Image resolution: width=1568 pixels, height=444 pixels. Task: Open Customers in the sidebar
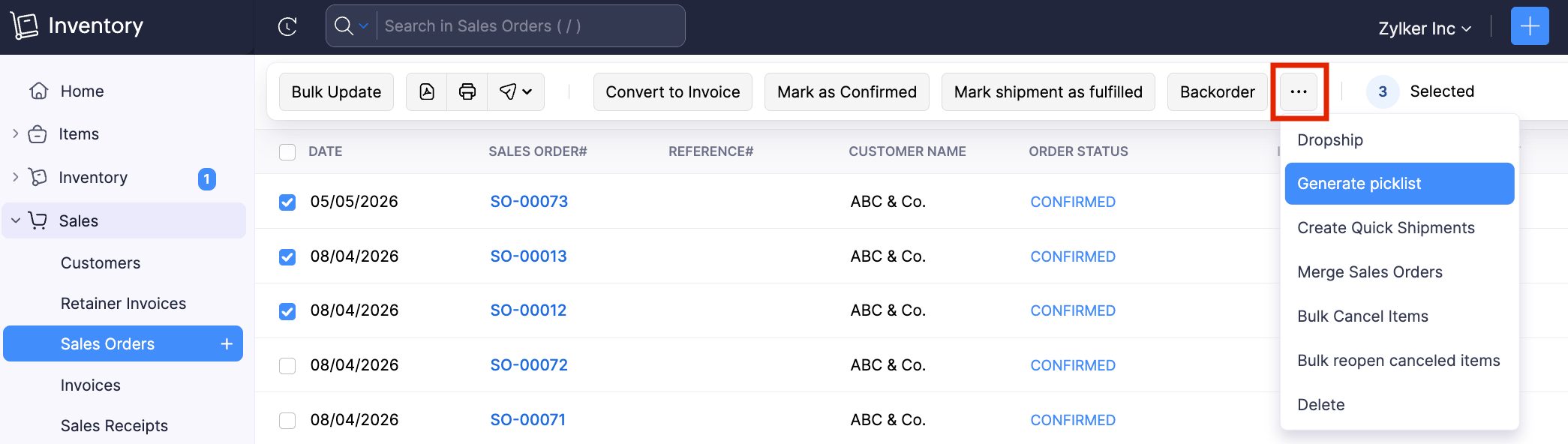click(x=101, y=263)
